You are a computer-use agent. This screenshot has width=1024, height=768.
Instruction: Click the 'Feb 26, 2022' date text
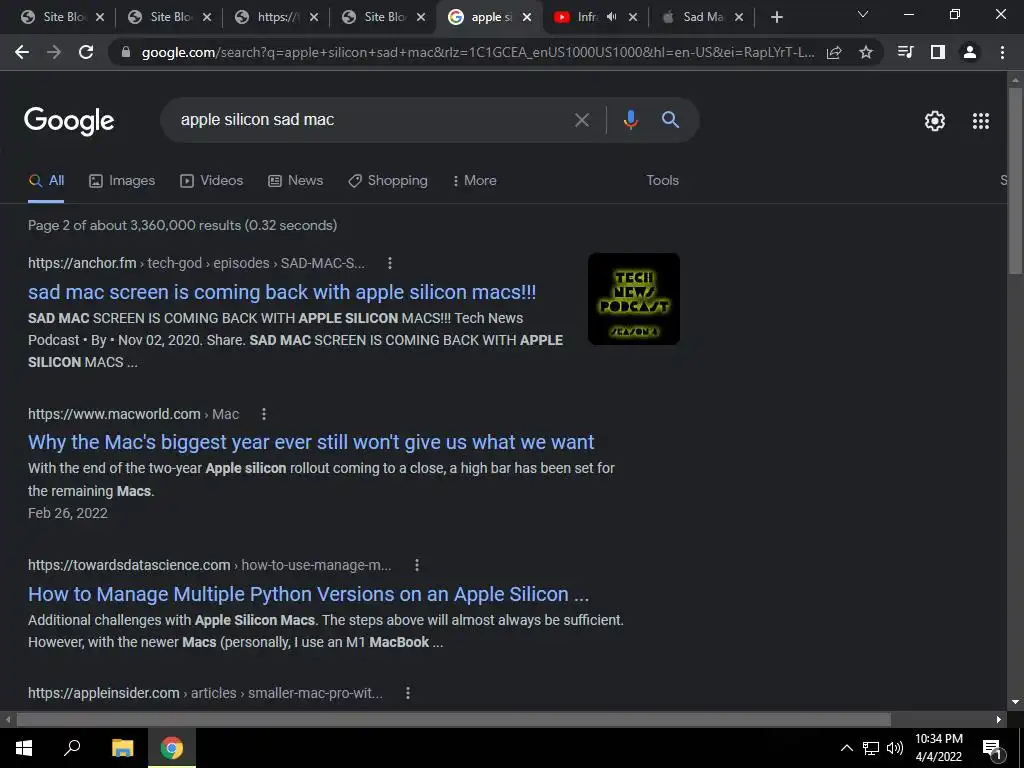point(68,513)
